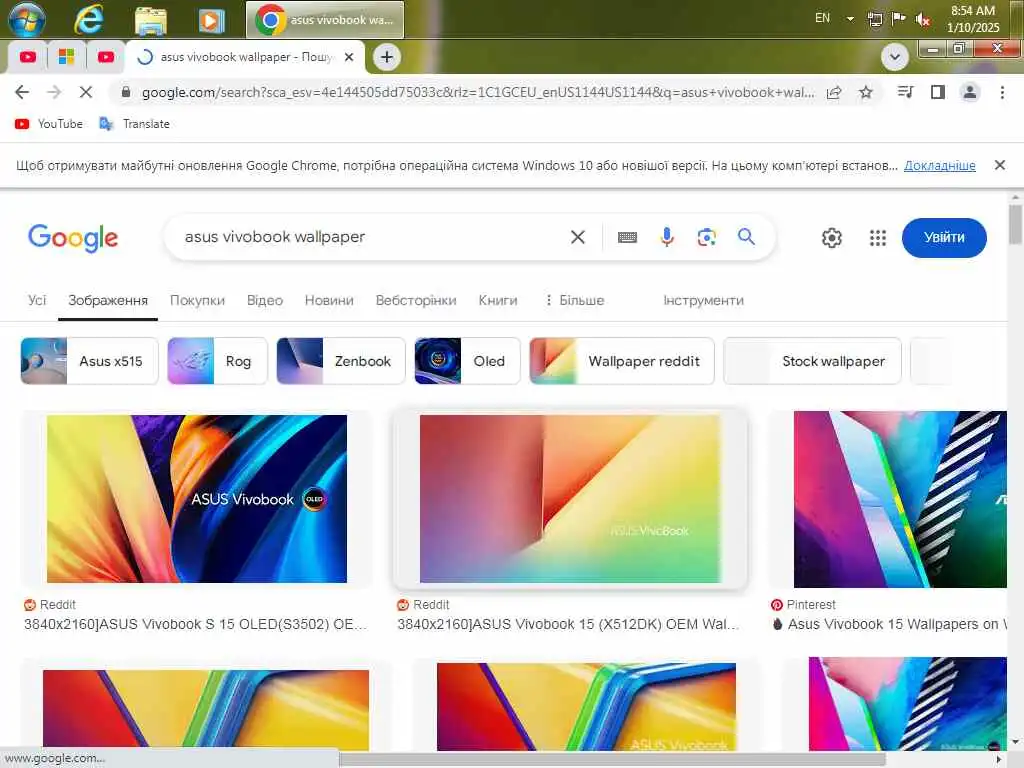Screen dimensions: 1024x768
Task: Filter by Stock wallpaper chip
Action: tap(812, 361)
